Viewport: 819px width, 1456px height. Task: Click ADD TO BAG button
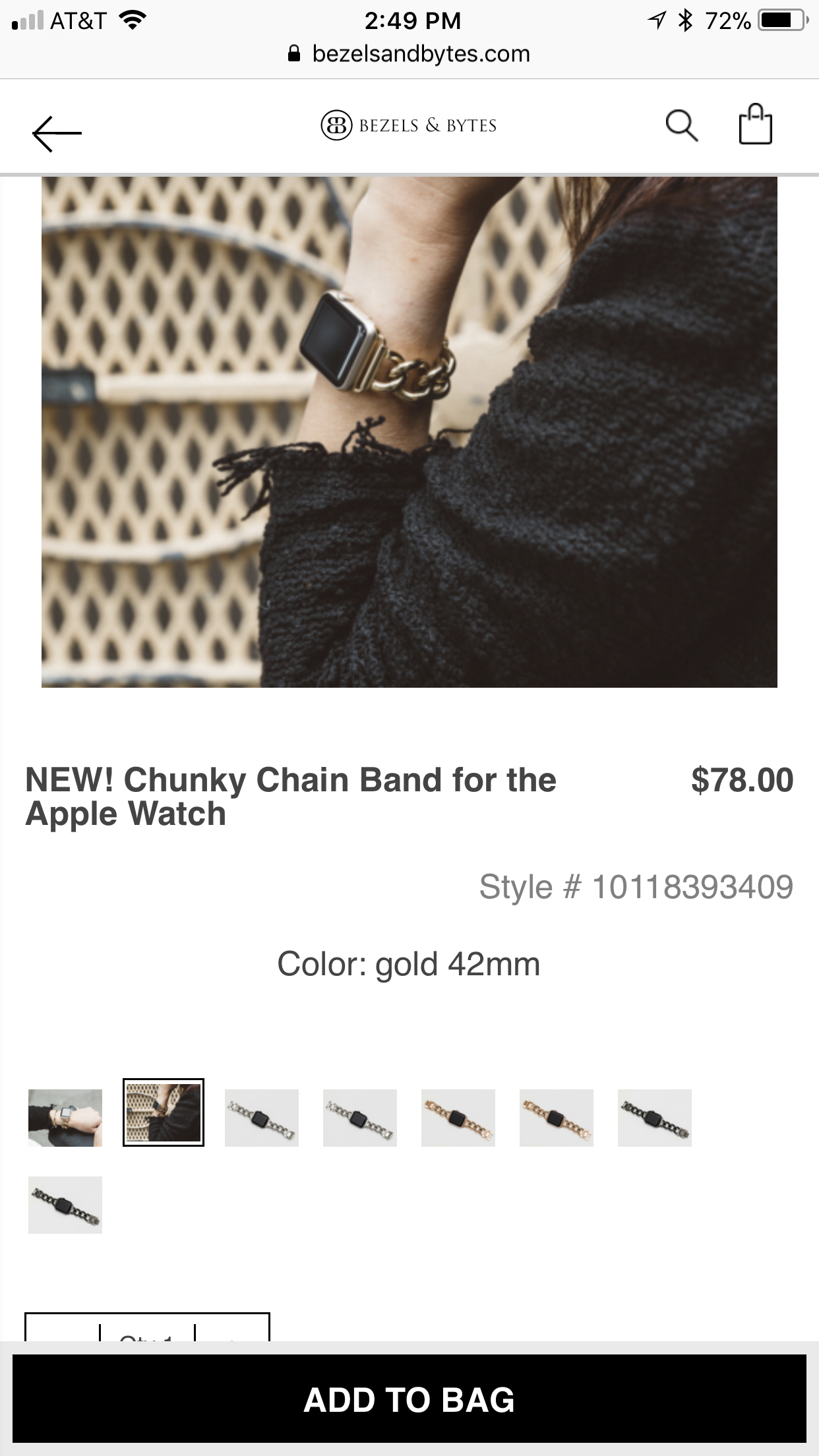pos(409,1399)
